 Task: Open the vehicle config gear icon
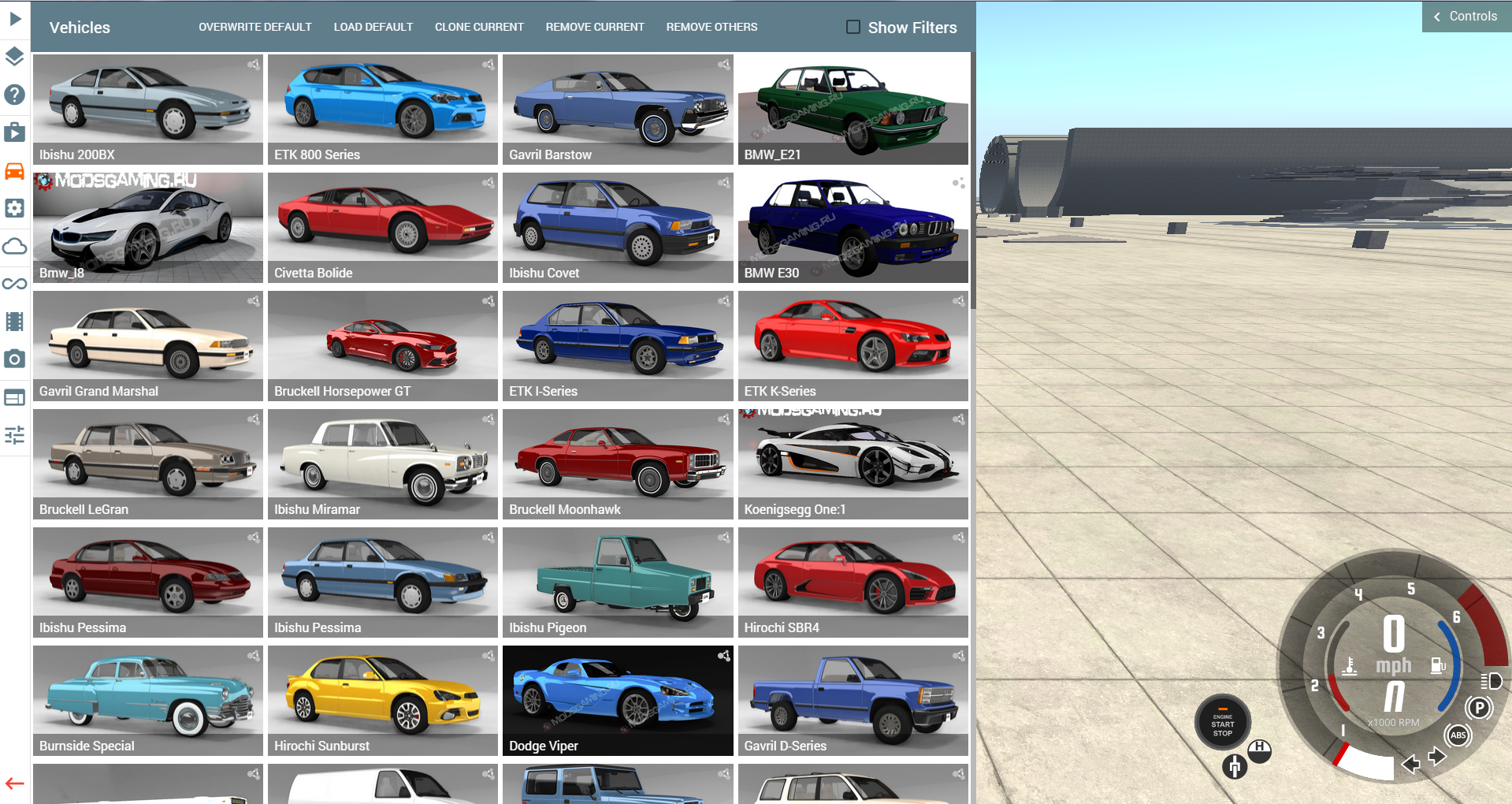[x=15, y=208]
